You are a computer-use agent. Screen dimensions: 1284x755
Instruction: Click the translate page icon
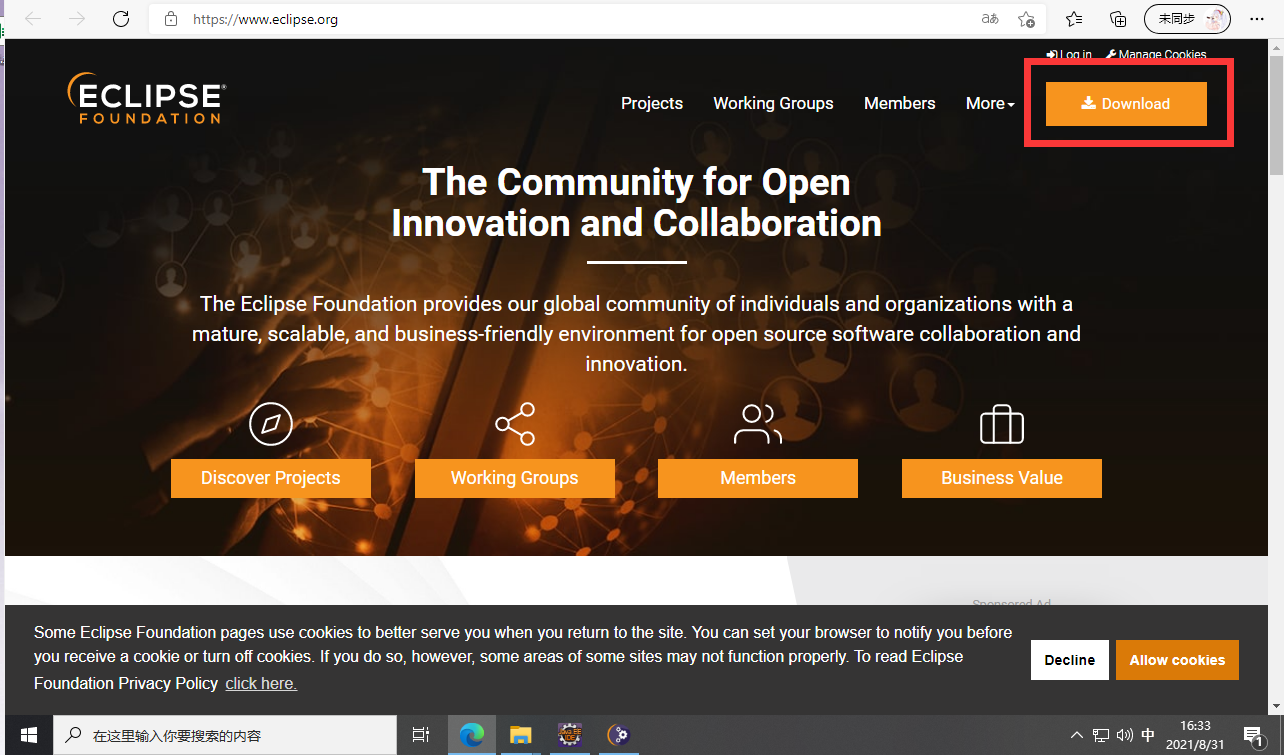click(x=990, y=18)
